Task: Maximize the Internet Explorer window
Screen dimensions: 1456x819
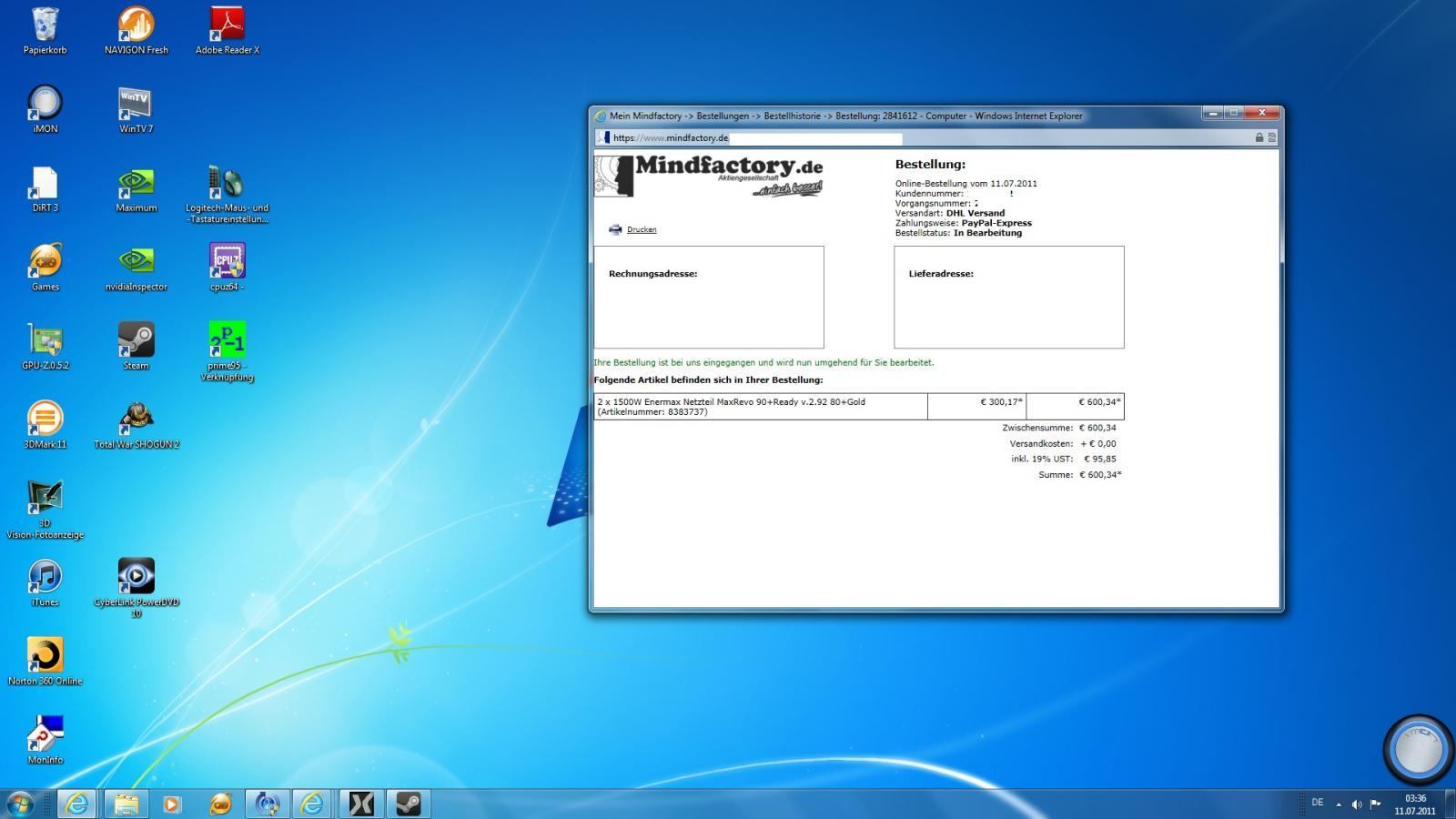Action: pos(1234,114)
